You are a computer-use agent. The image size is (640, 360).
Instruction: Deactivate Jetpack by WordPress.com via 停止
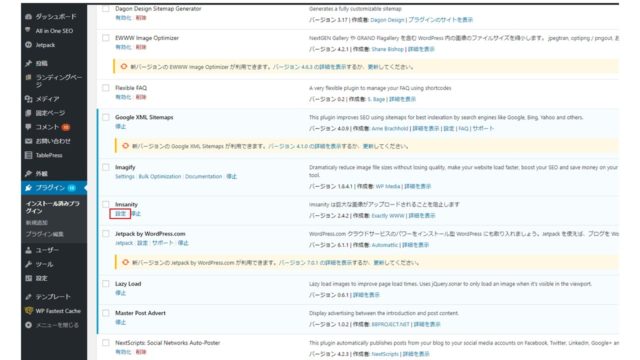click(183, 243)
